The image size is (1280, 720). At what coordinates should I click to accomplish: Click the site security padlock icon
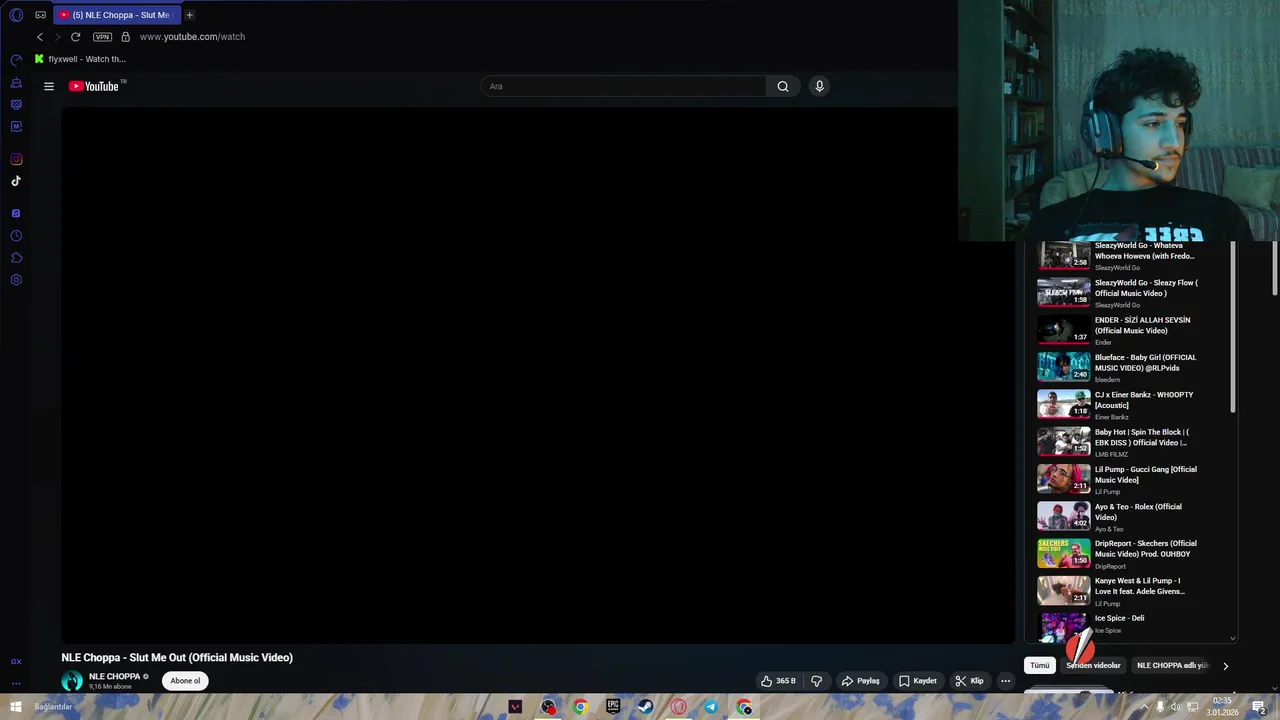125,37
